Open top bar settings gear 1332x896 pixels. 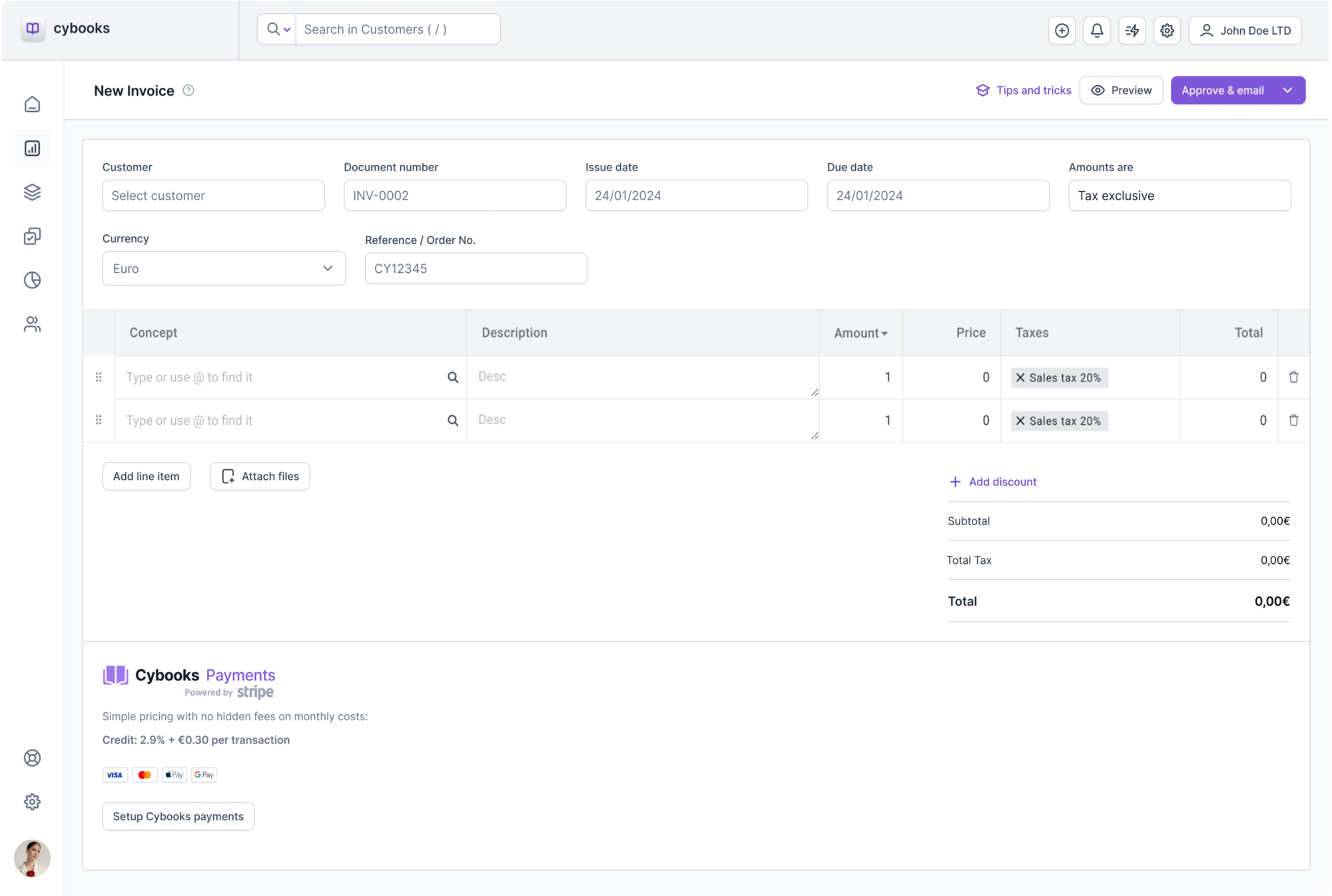coord(1167,31)
